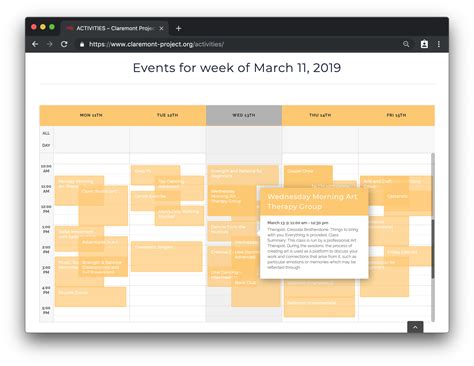474x366 pixels.
Task: Reload the Claremont Project page
Action: click(x=64, y=44)
